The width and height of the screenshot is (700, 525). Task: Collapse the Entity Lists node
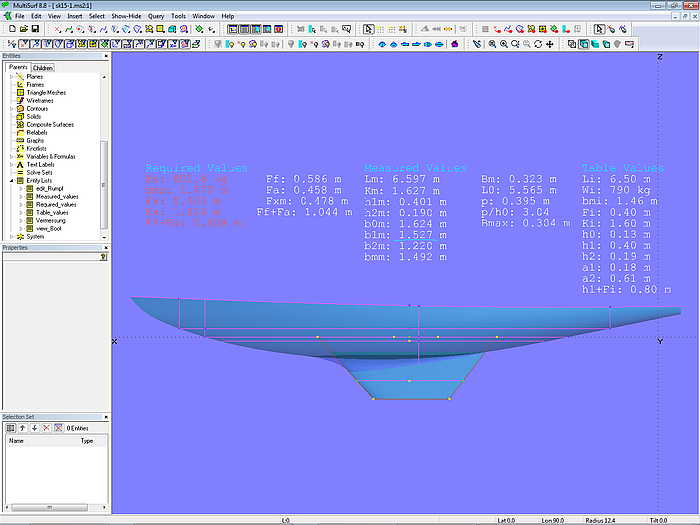click(11, 181)
